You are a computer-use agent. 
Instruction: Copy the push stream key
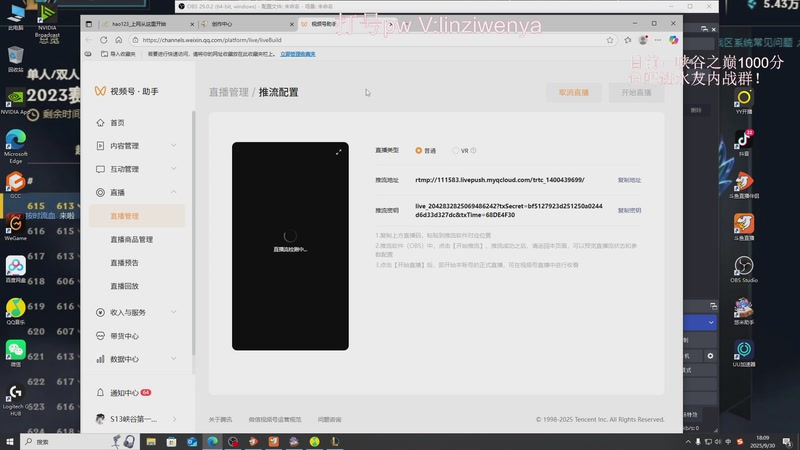coord(629,210)
